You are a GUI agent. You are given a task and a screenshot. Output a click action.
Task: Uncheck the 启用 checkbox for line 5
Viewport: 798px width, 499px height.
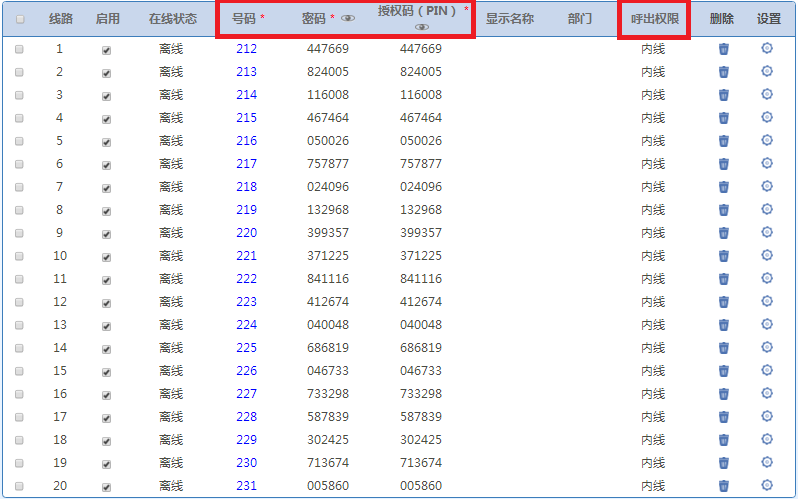click(x=107, y=142)
